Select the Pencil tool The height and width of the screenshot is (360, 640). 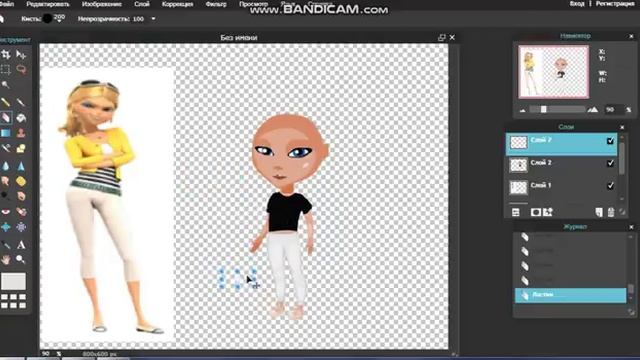[6, 102]
